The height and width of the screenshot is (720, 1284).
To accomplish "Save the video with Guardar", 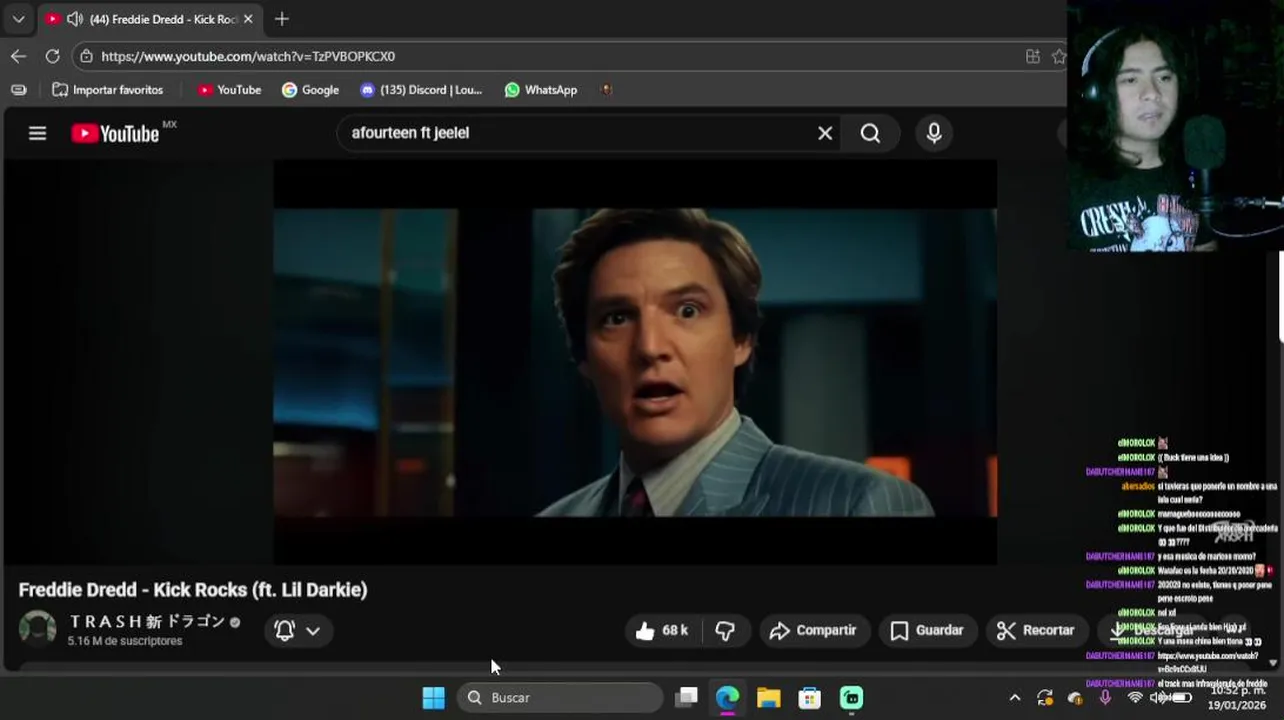I will [x=927, y=630].
